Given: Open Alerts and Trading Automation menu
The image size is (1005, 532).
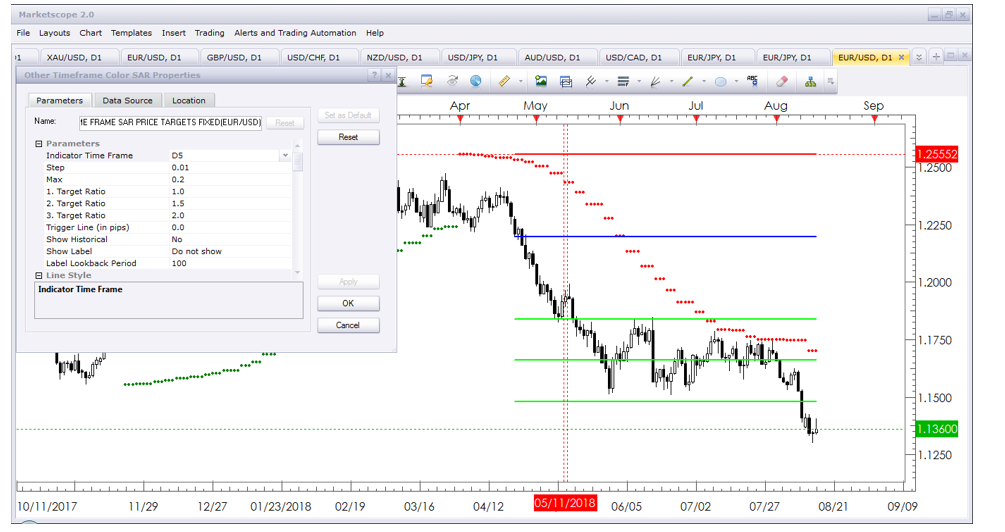Looking at the screenshot, I should (x=295, y=33).
